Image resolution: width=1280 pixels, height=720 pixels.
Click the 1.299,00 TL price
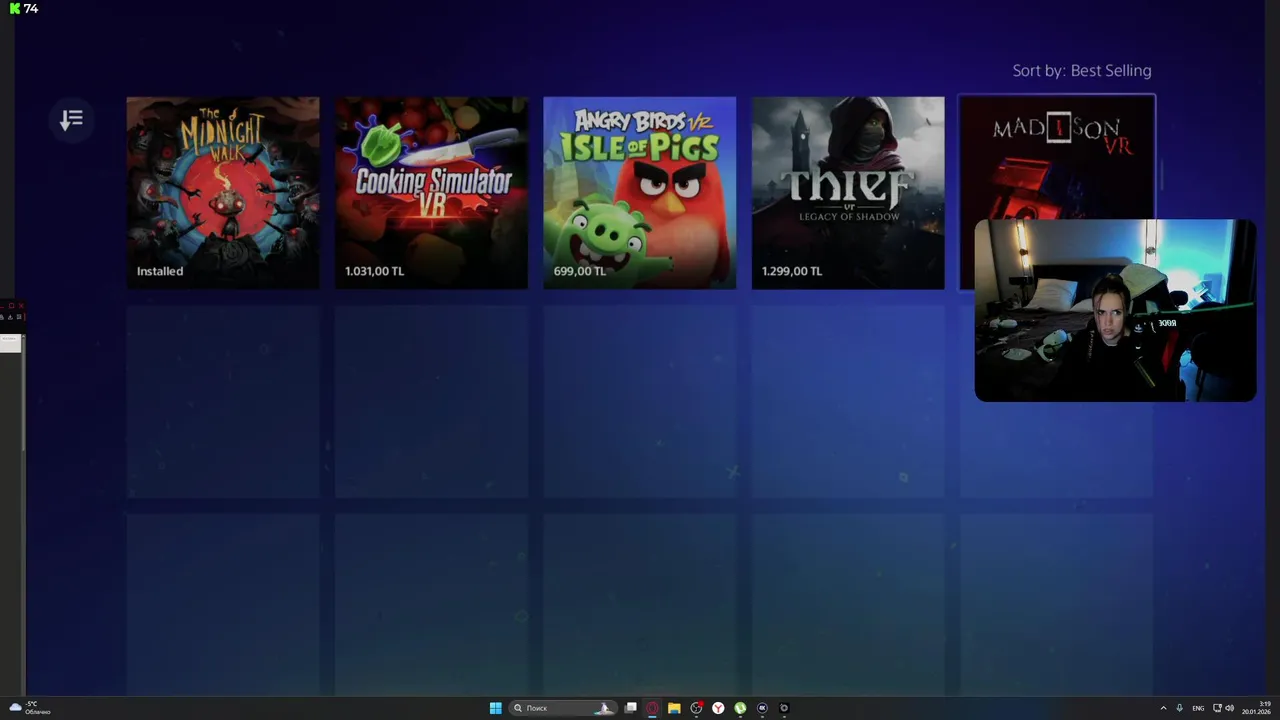792,271
